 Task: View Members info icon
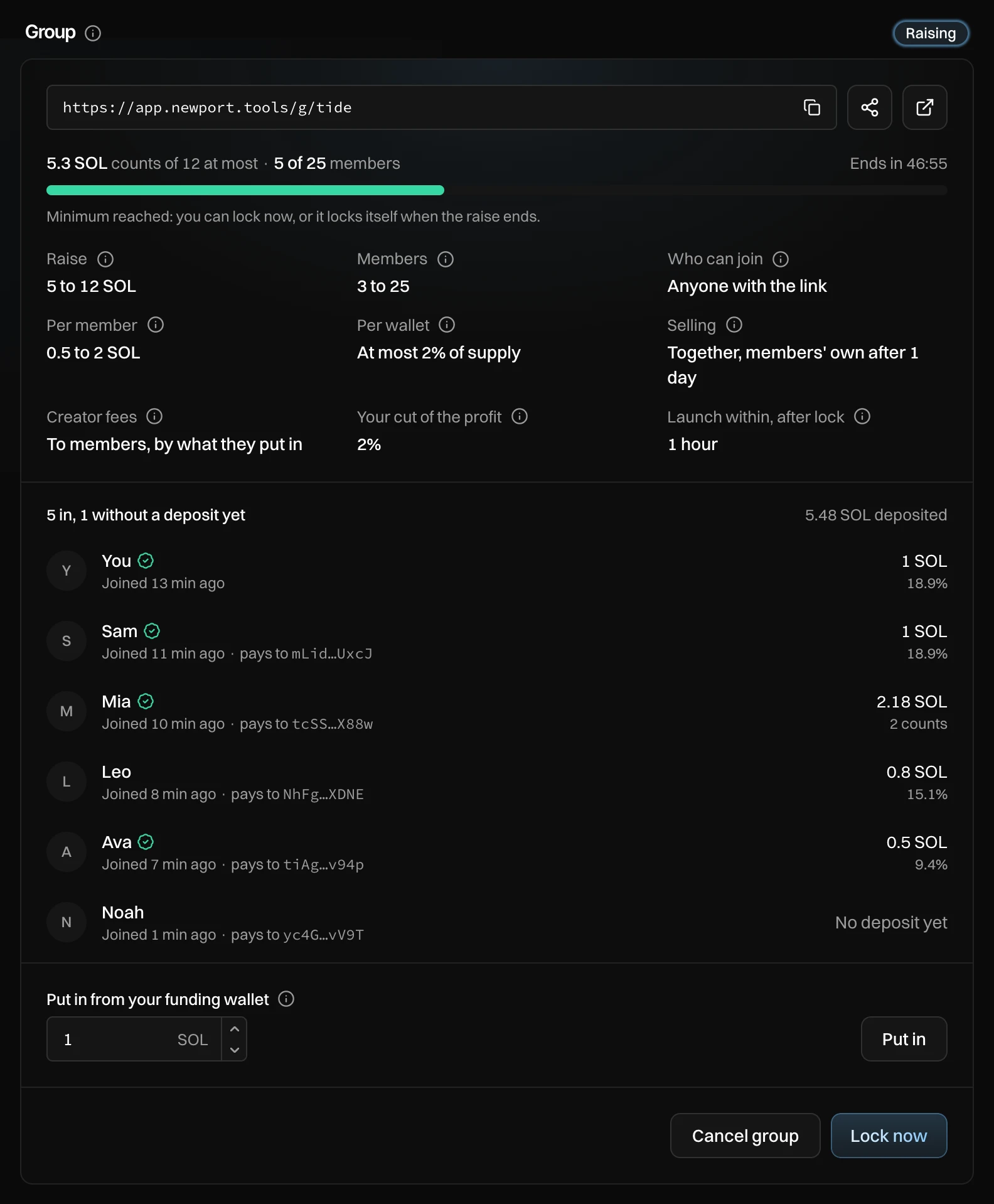[x=446, y=259]
